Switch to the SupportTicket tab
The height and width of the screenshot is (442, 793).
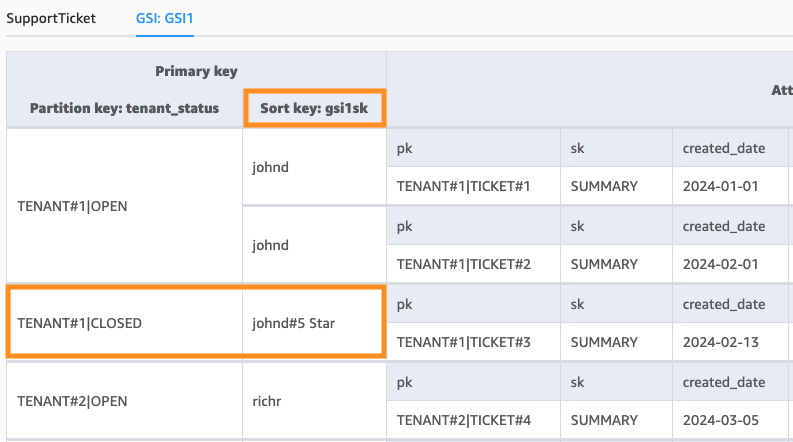click(x=51, y=18)
